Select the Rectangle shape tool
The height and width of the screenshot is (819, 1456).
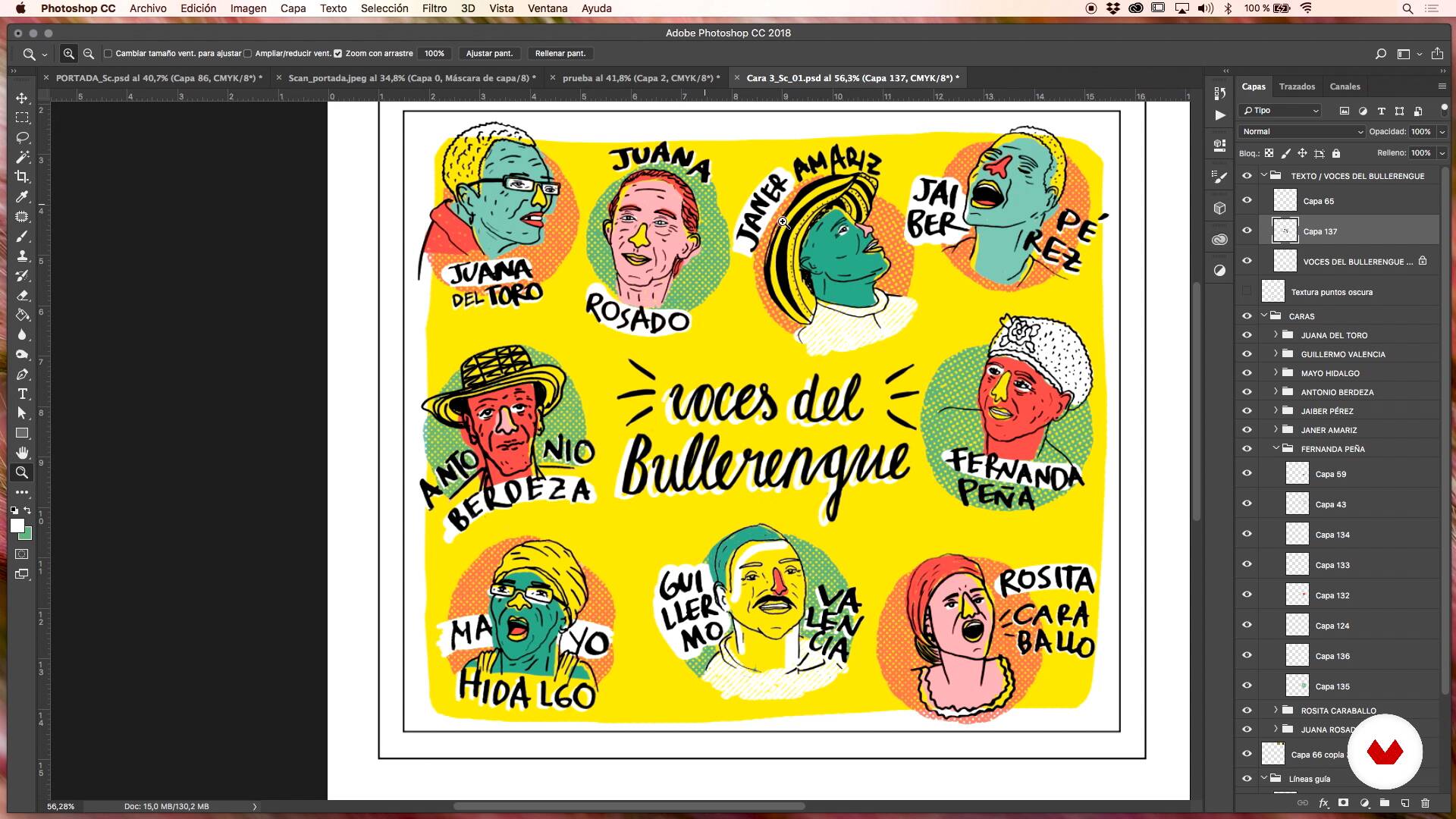[x=22, y=433]
